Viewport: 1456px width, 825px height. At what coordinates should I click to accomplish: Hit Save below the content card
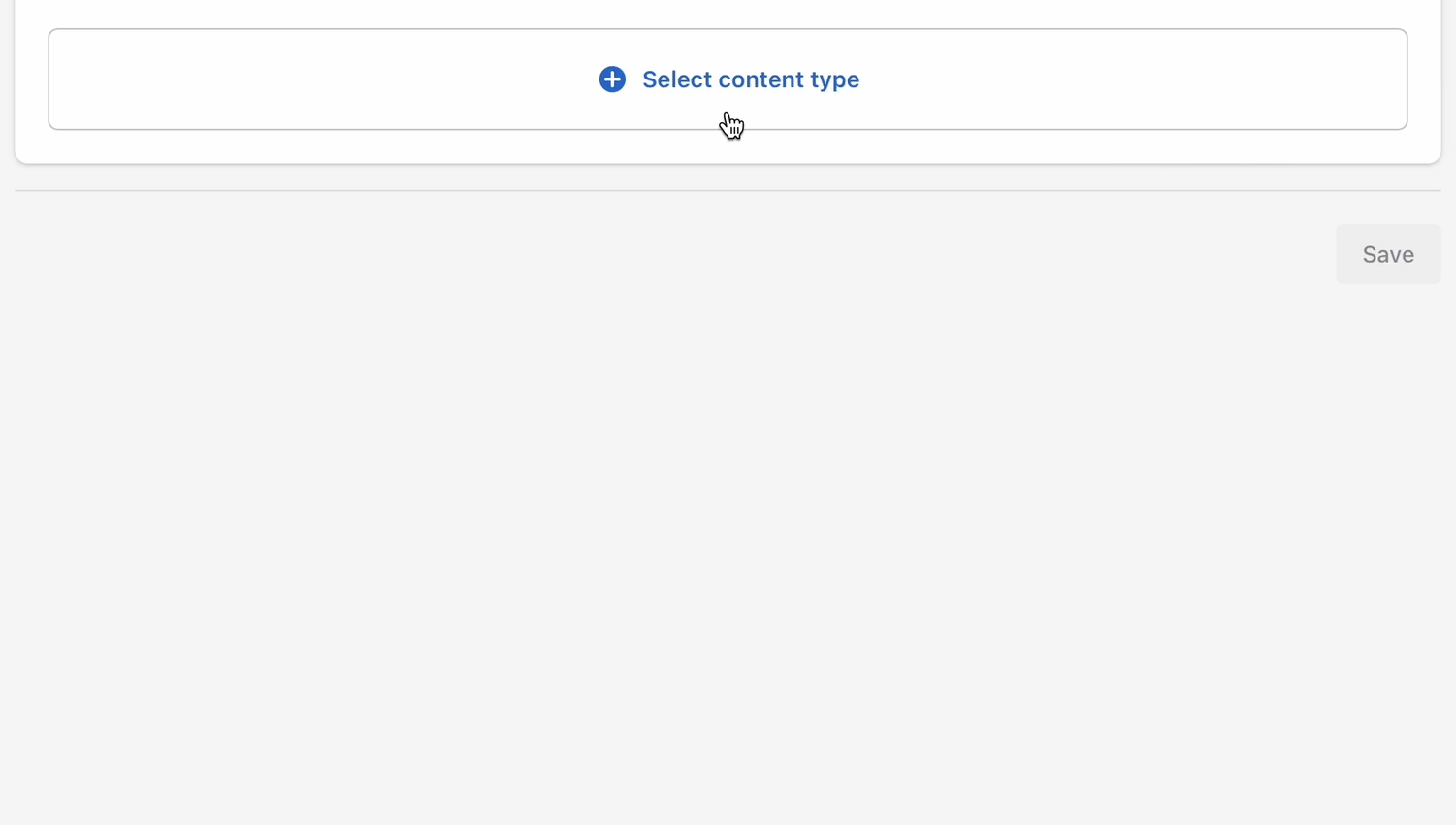(x=1387, y=254)
